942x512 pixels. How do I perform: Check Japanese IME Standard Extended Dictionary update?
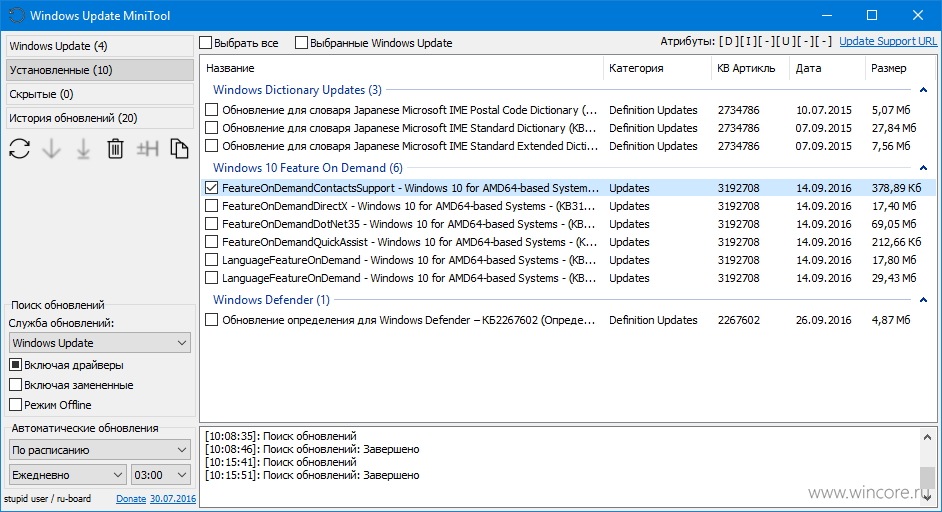pos(211,146)
